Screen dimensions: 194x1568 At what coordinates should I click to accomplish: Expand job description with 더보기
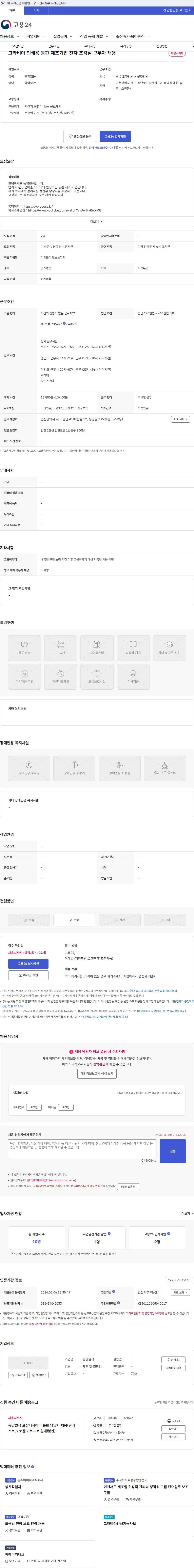pyautogui.click(x=96, y=222)
